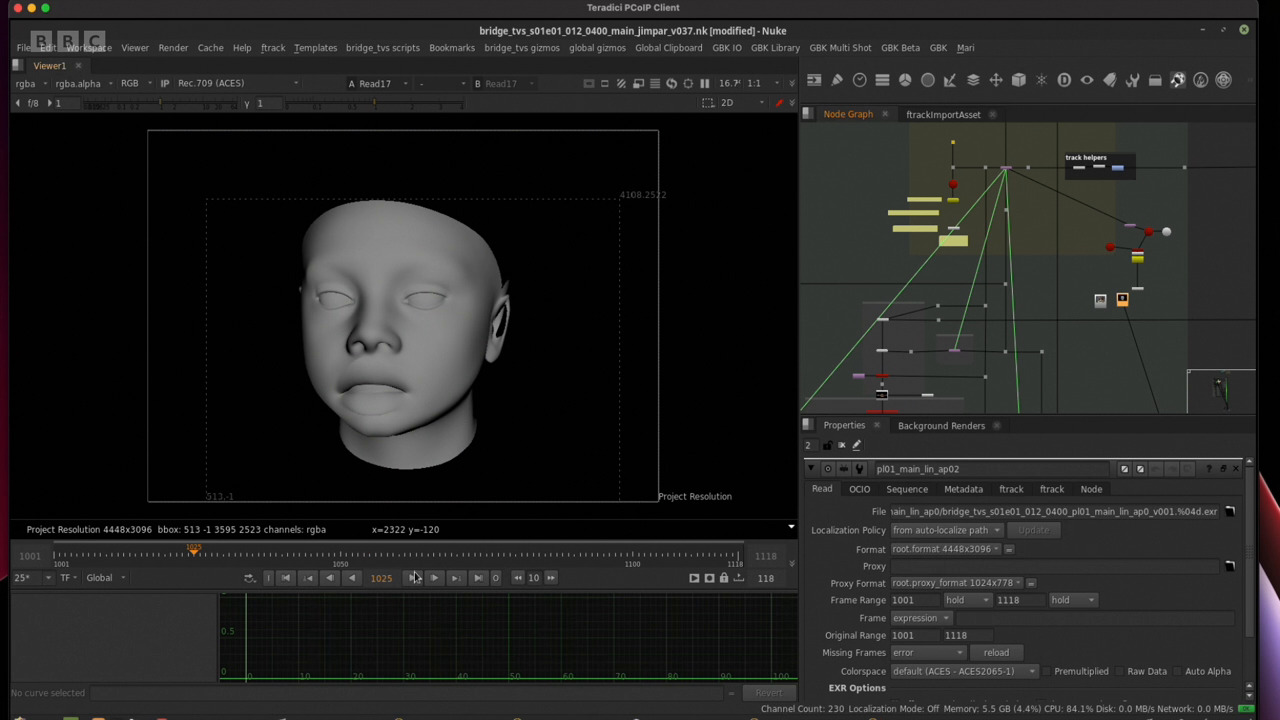The image size is (1280, 720).
Task: Open the Colorspace dropdown
Action: click(x=963, y=671)
